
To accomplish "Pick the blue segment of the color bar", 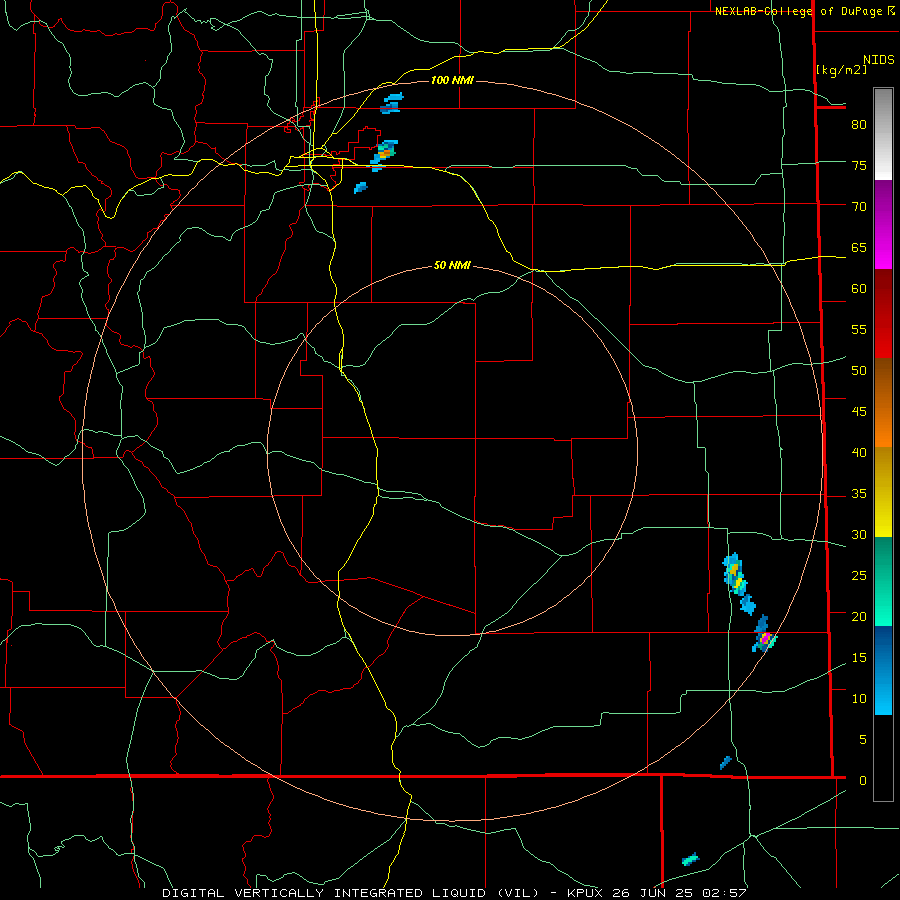I will pos(883,670).
